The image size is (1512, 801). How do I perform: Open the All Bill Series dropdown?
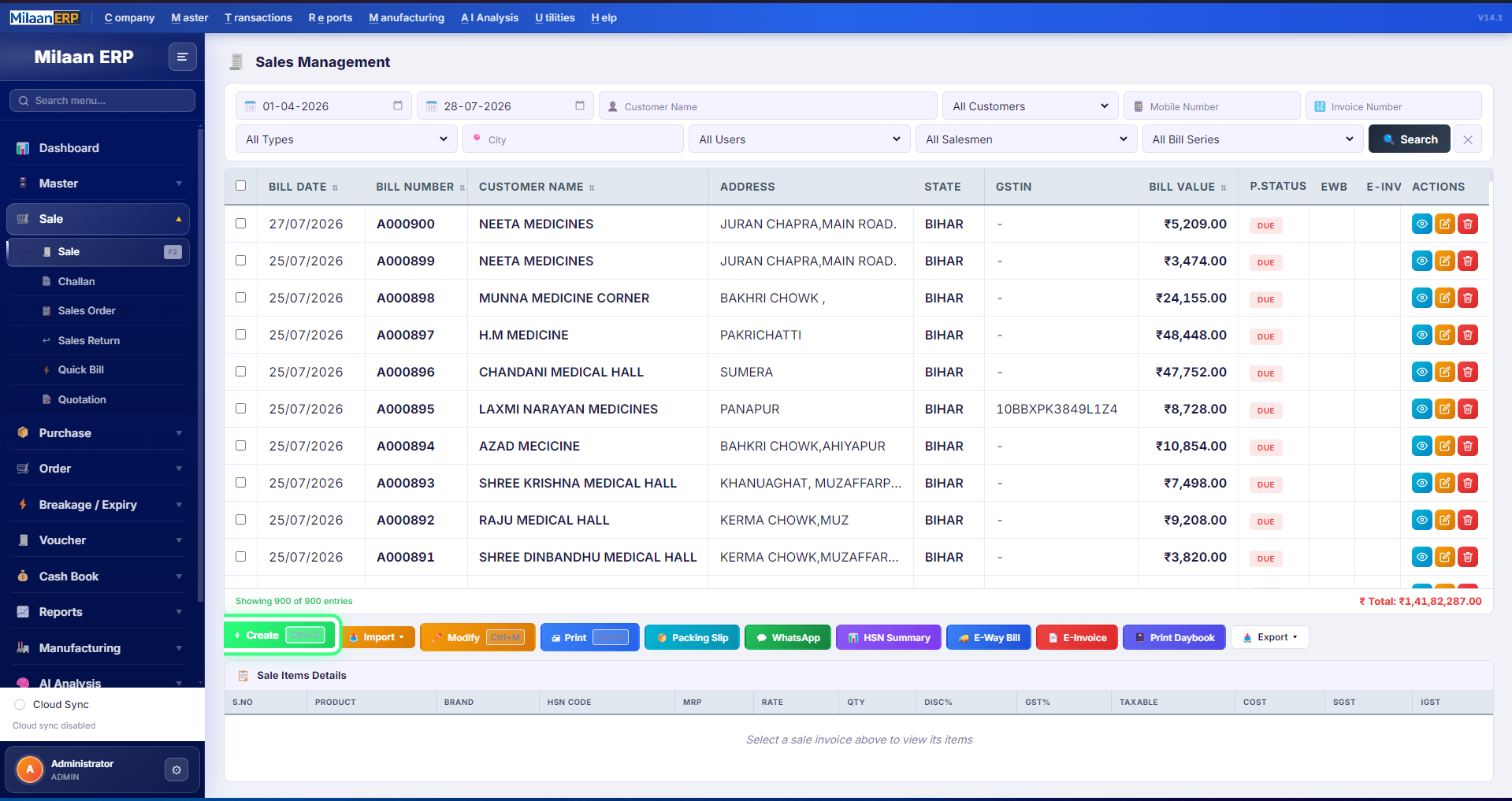click(1253, 139)
